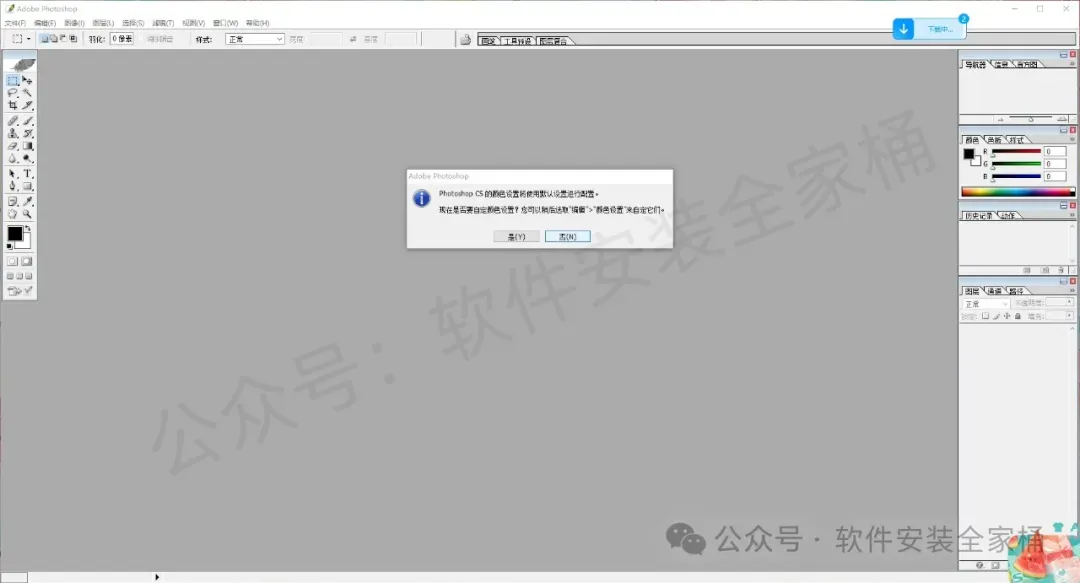Select the Healing Brush tool

12,121
